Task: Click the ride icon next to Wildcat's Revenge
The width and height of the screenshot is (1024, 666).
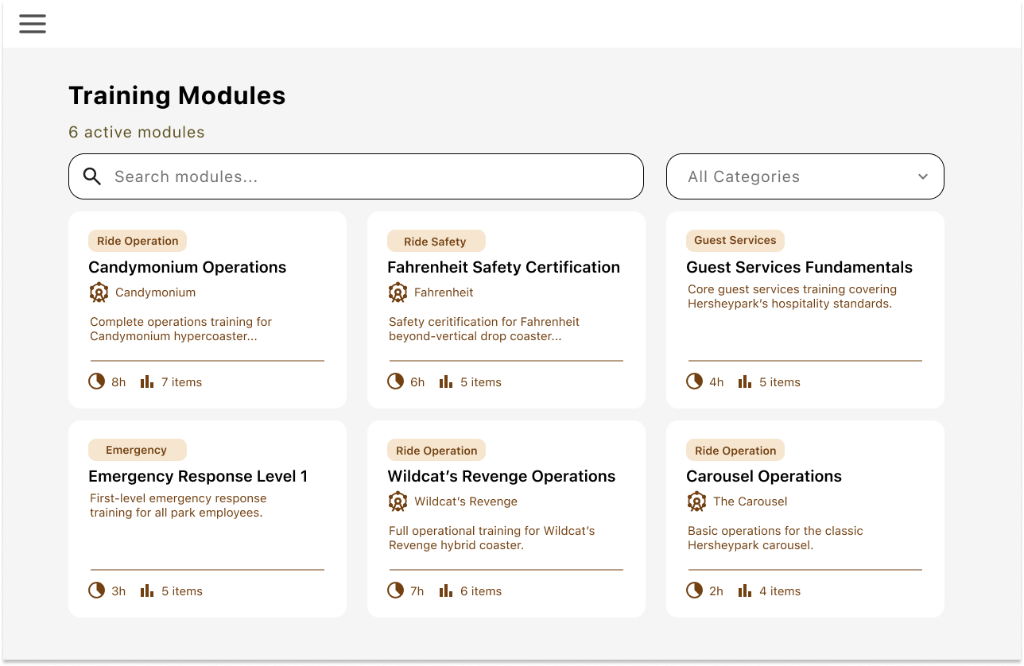Action: [x=398, y=501]
